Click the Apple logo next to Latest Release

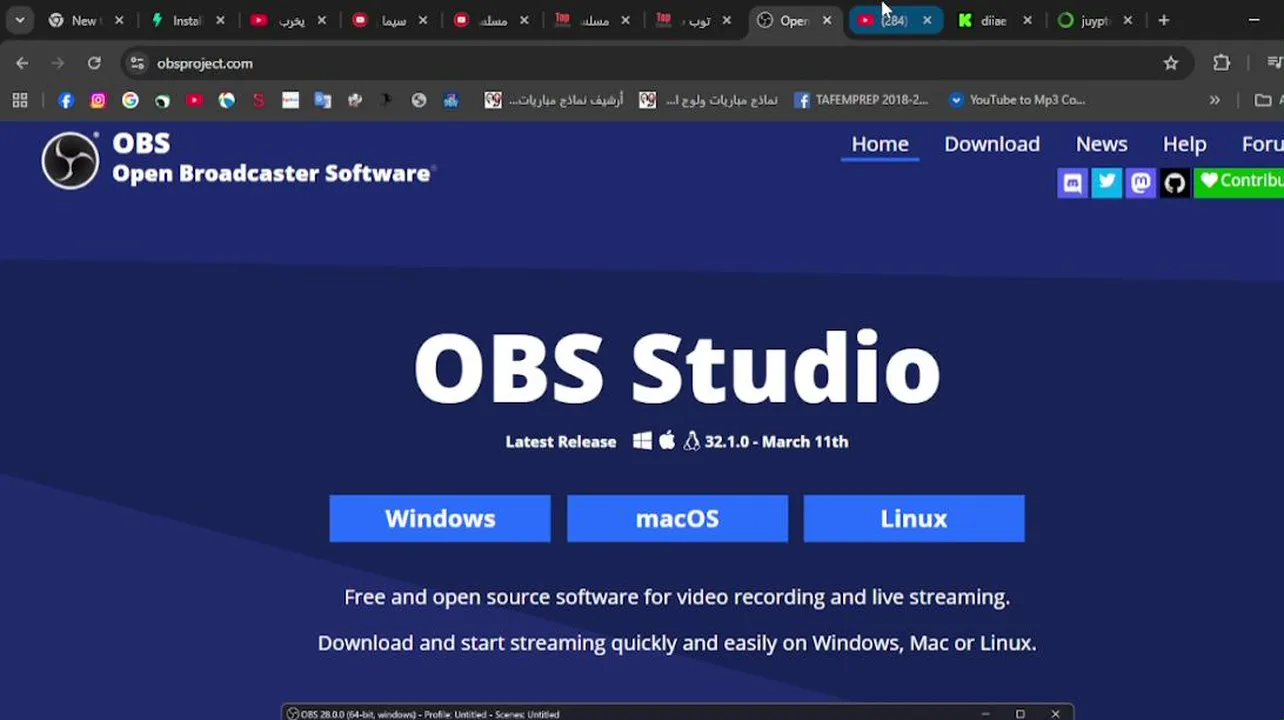(x=667, y=440)
